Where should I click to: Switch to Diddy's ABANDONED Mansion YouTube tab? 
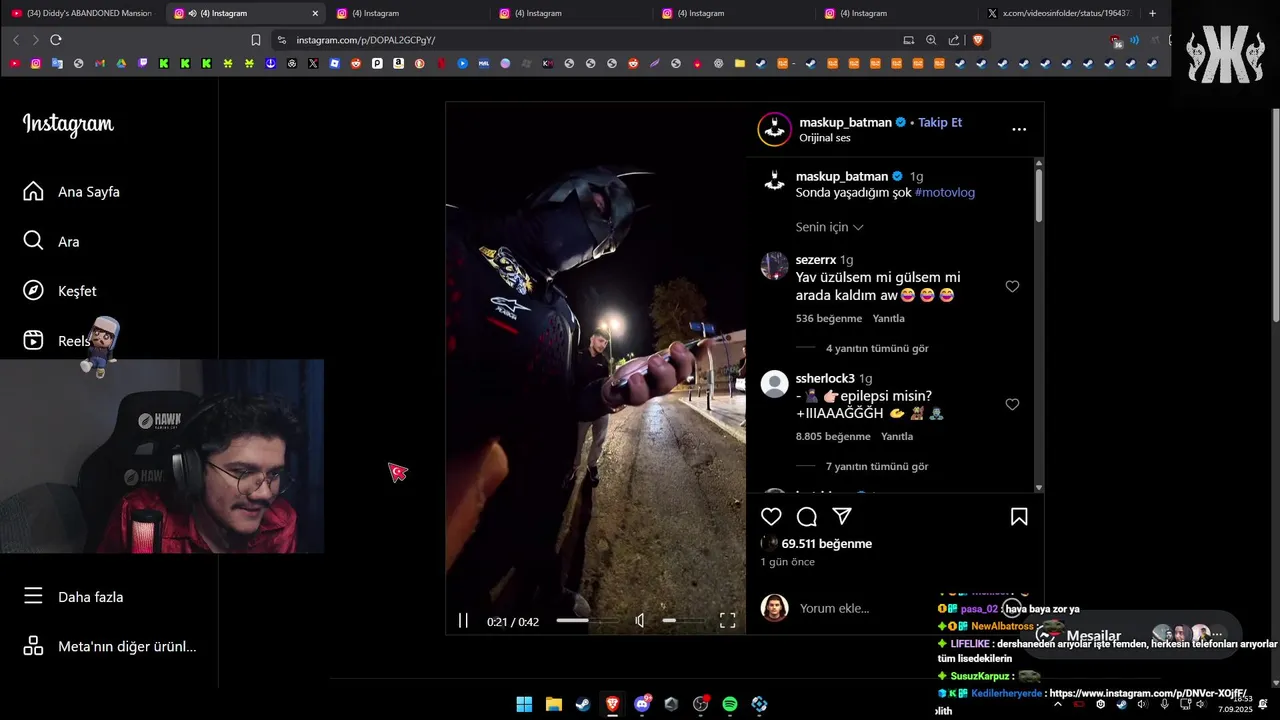(81, 13)
